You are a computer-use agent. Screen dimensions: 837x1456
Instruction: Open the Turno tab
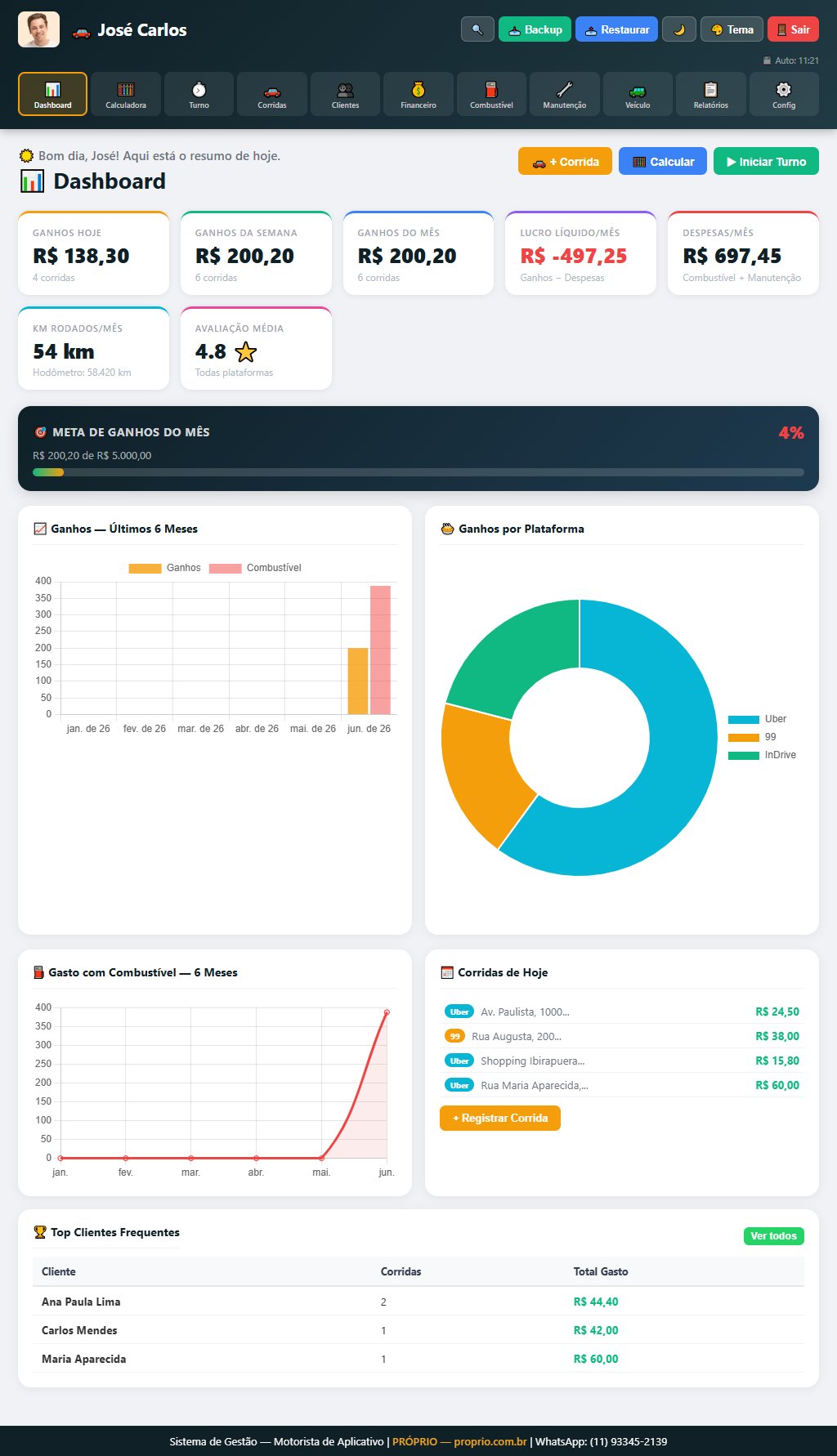tap(199, 94)
